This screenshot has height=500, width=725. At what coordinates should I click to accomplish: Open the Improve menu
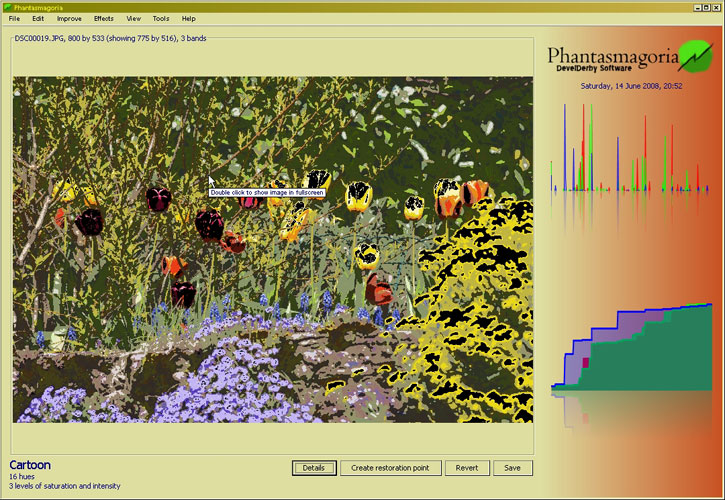[x=69, y=18]
